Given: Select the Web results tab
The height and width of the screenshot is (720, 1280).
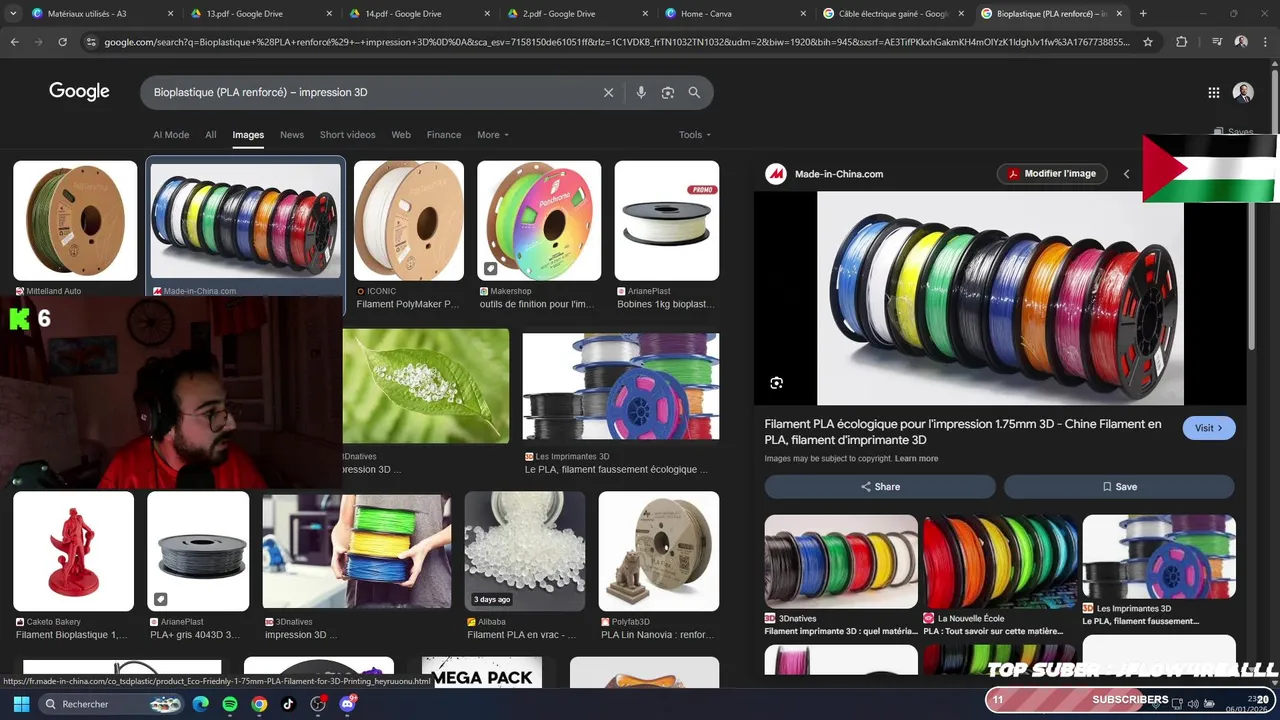Looking at the screenshot, I should point(401,135).
